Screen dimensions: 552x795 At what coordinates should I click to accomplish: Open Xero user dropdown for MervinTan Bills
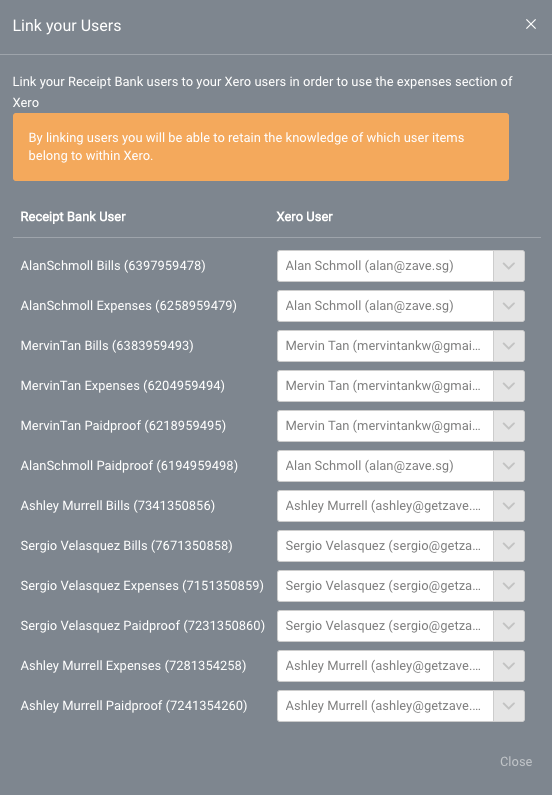pyautogui.click(x=400, y=346)
